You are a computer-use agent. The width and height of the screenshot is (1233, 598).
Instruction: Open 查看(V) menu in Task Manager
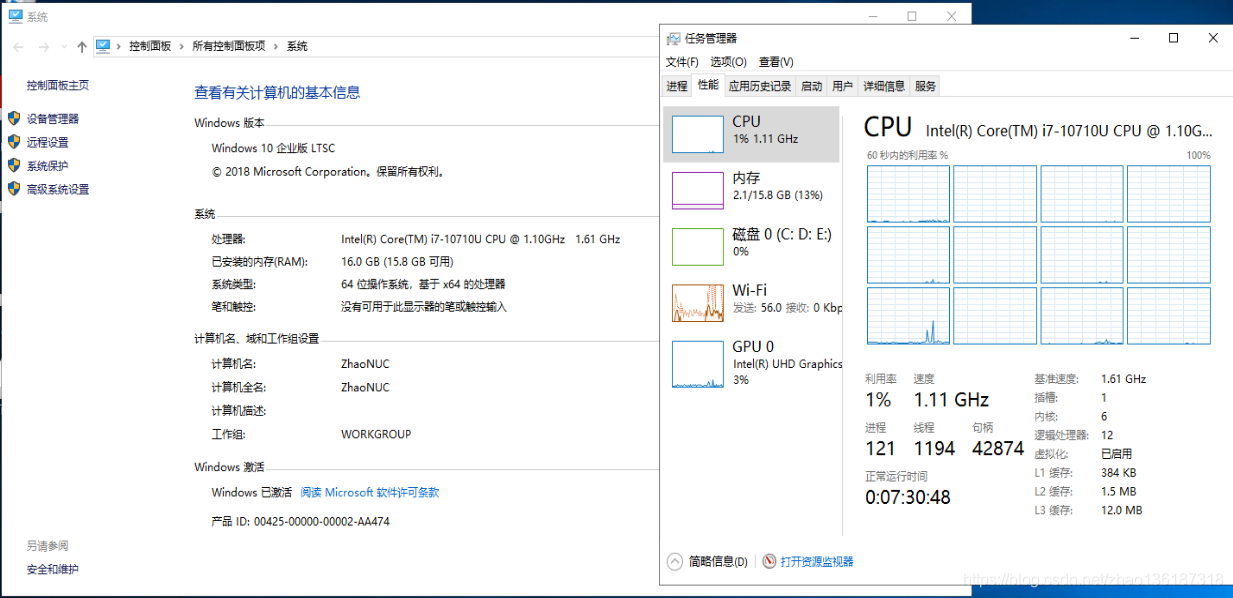[x=776, y=62]
